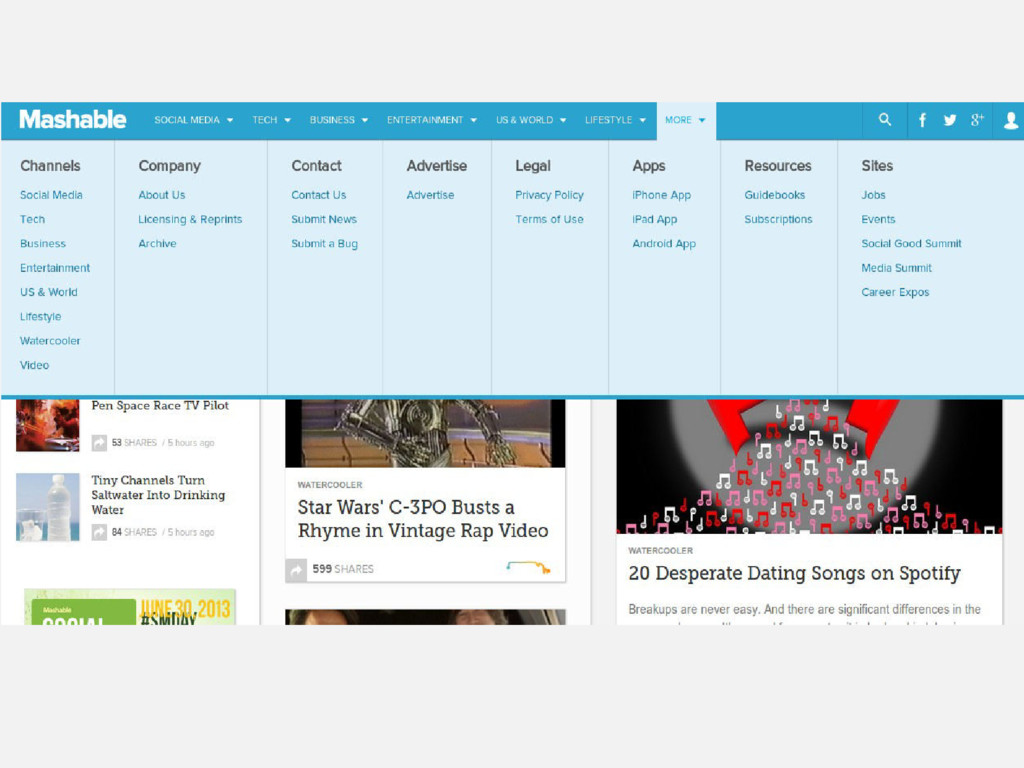1024x768 pixels.
Task: Open the iPad App link
Action: pos(654,219)
